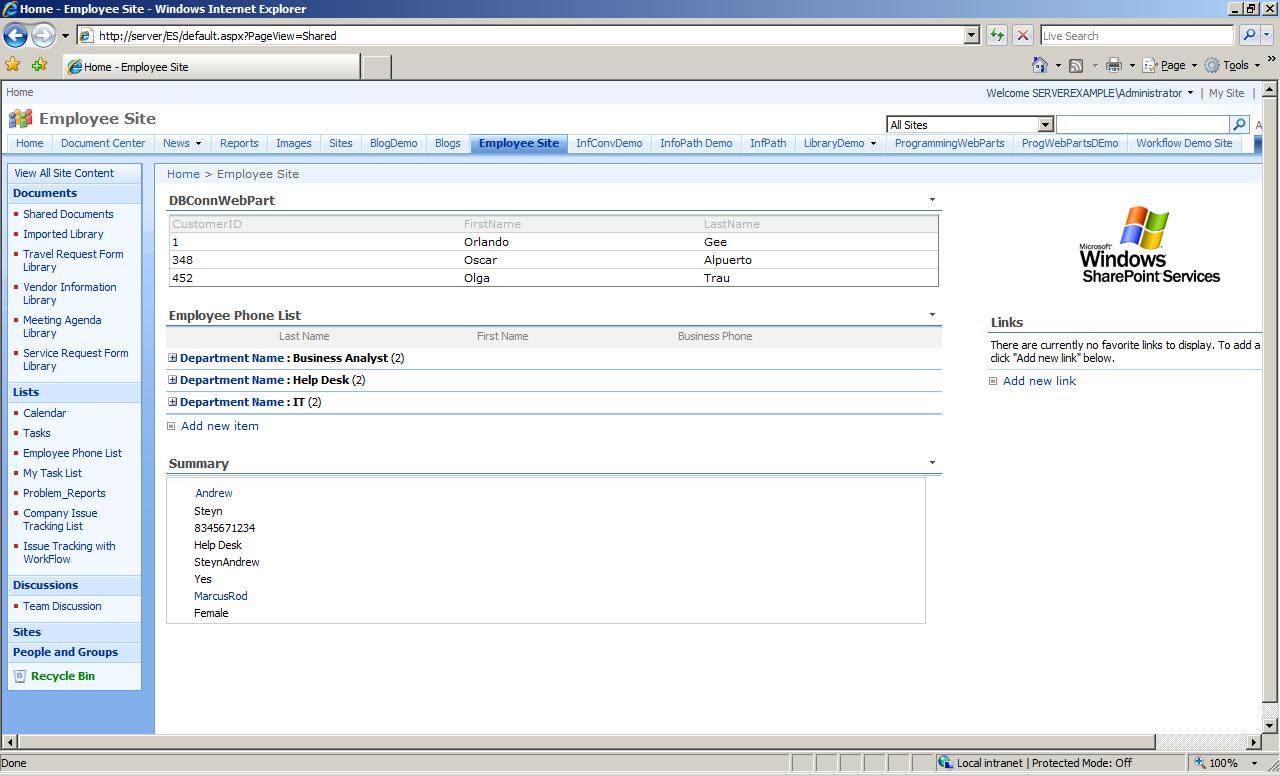Click the browser Back arrow button

(15, 35)
